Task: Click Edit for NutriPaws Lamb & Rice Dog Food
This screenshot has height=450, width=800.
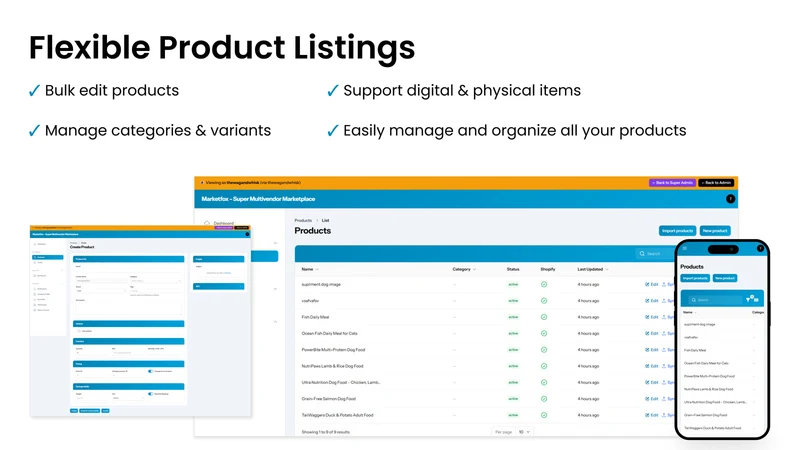Action: 652,366
